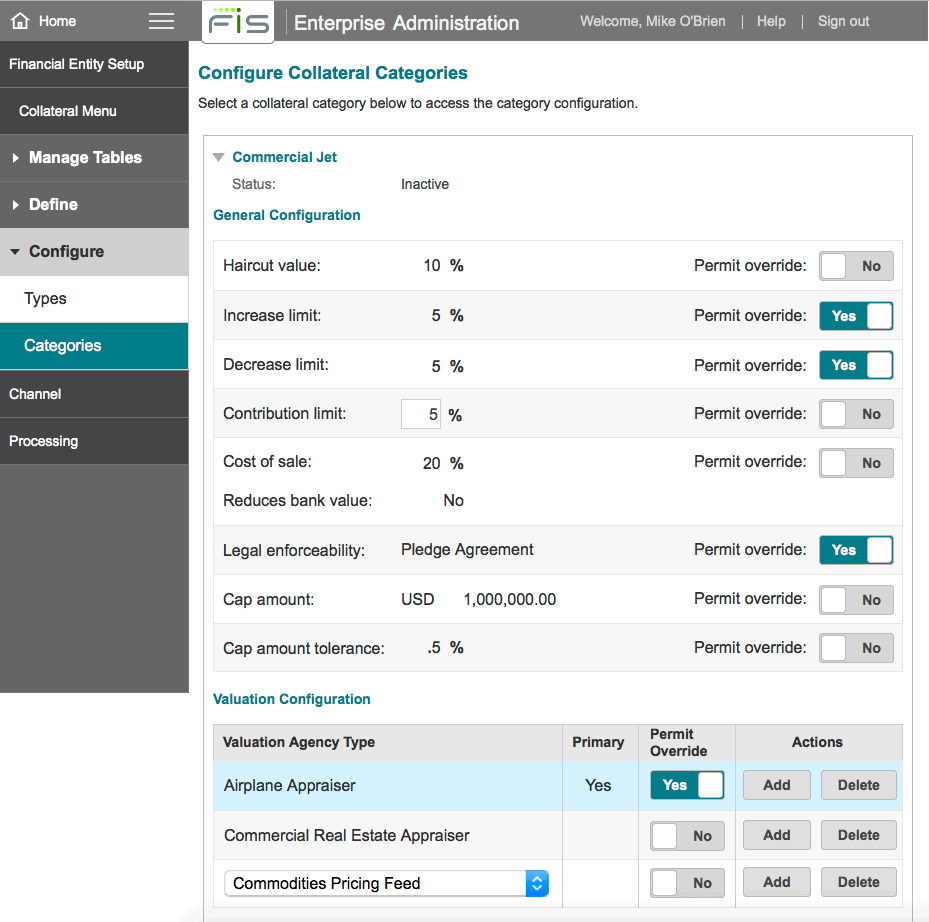Viewport: 929px width, 922px height.
Task: Open the Collateral Menu item
Action: pyautogui.click(x=68, y=111)
